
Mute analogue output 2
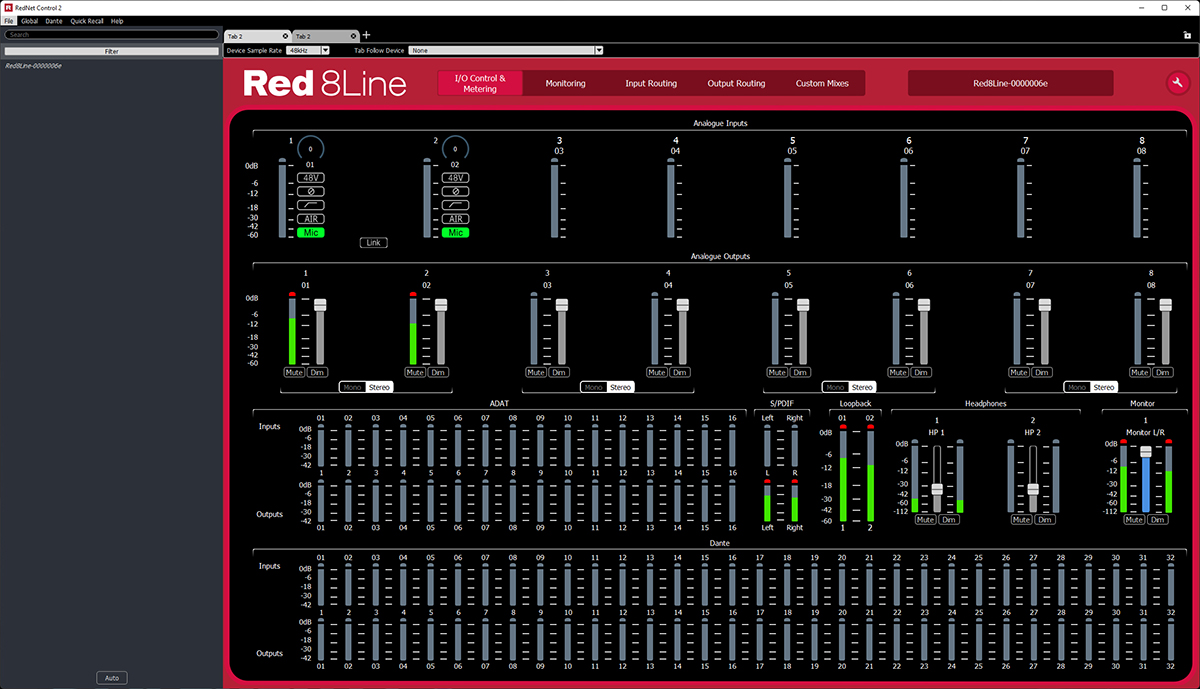click(x=415, y=372)
